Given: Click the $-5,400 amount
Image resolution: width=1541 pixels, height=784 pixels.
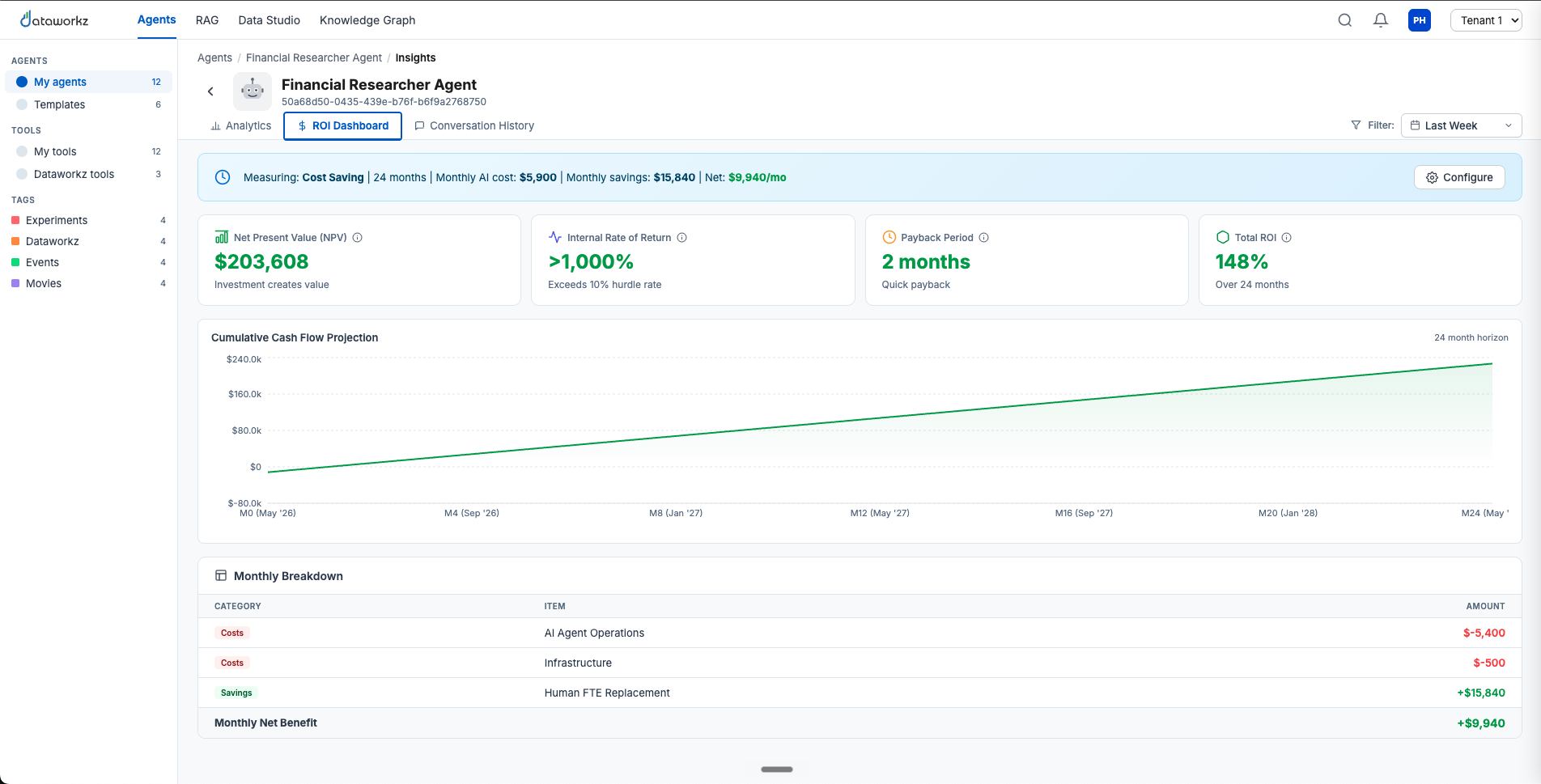Looking at the screenshot, I should 1484,633.
